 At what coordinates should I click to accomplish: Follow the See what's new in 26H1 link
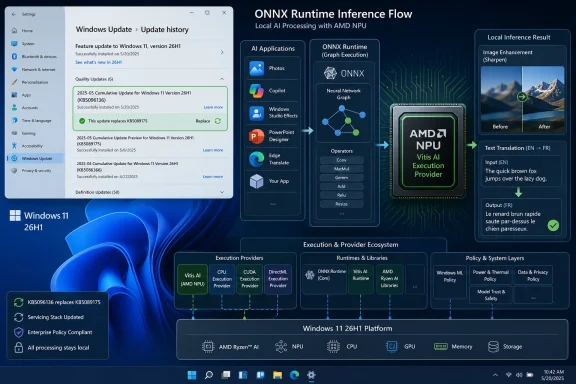[98, 62]
